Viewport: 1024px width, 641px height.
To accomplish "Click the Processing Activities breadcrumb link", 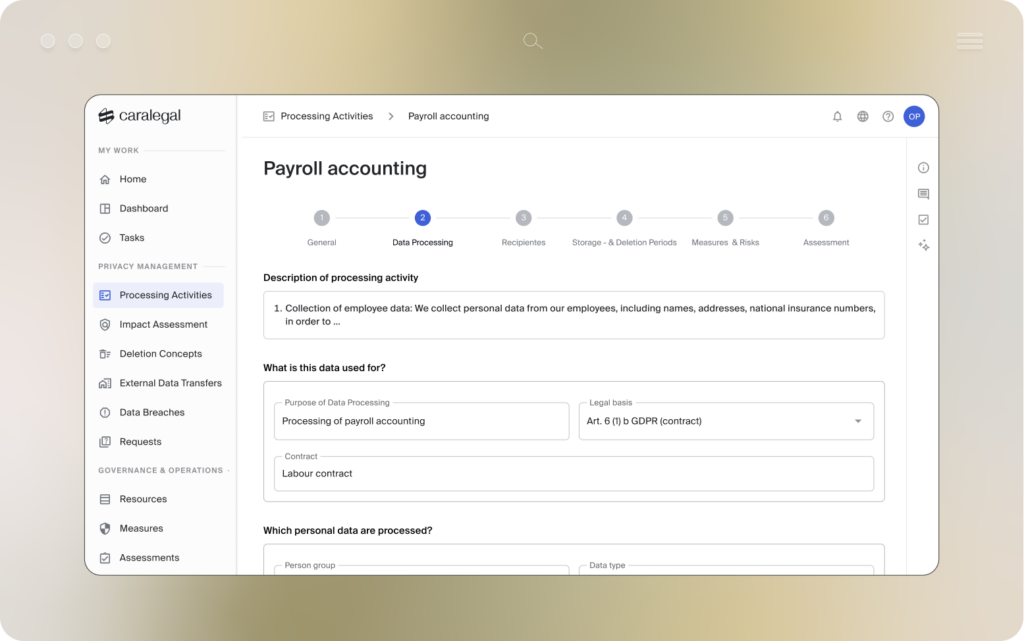I will coord(327,116).
